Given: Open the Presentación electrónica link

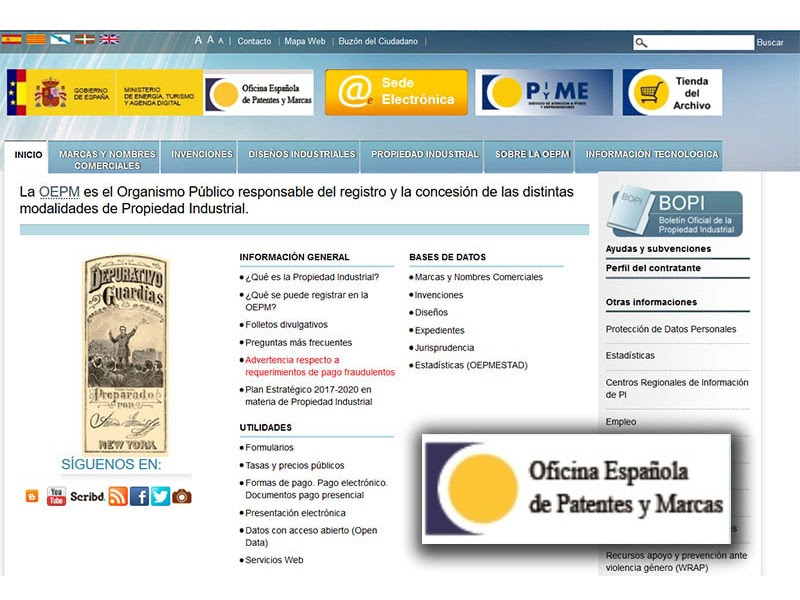Looking at the screenshot, I should point(295,513).
